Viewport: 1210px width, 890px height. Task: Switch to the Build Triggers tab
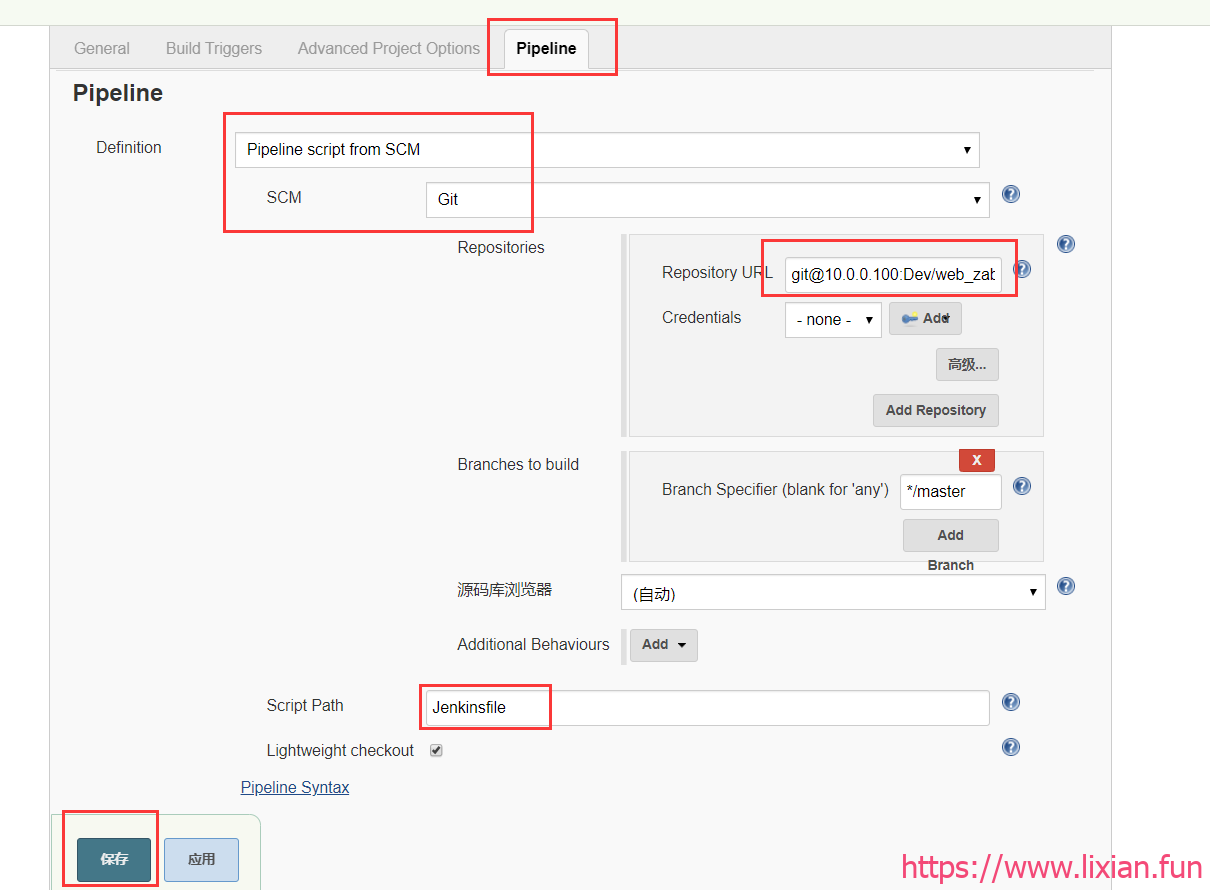coord(214,48)
